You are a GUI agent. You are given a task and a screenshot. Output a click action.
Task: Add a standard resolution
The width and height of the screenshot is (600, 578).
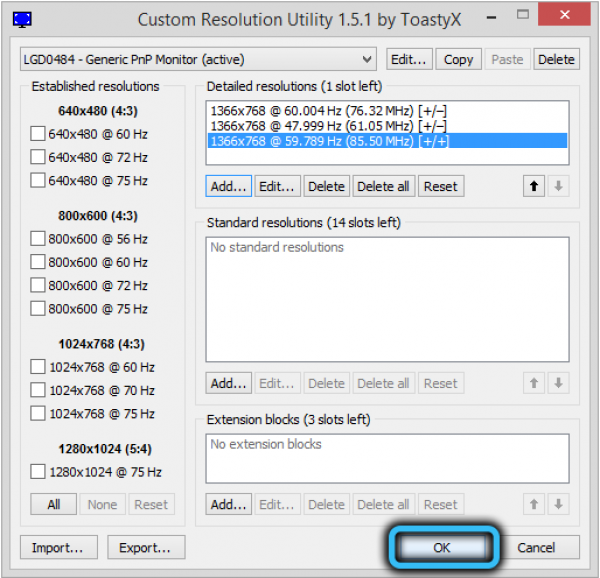coord(228,383)
